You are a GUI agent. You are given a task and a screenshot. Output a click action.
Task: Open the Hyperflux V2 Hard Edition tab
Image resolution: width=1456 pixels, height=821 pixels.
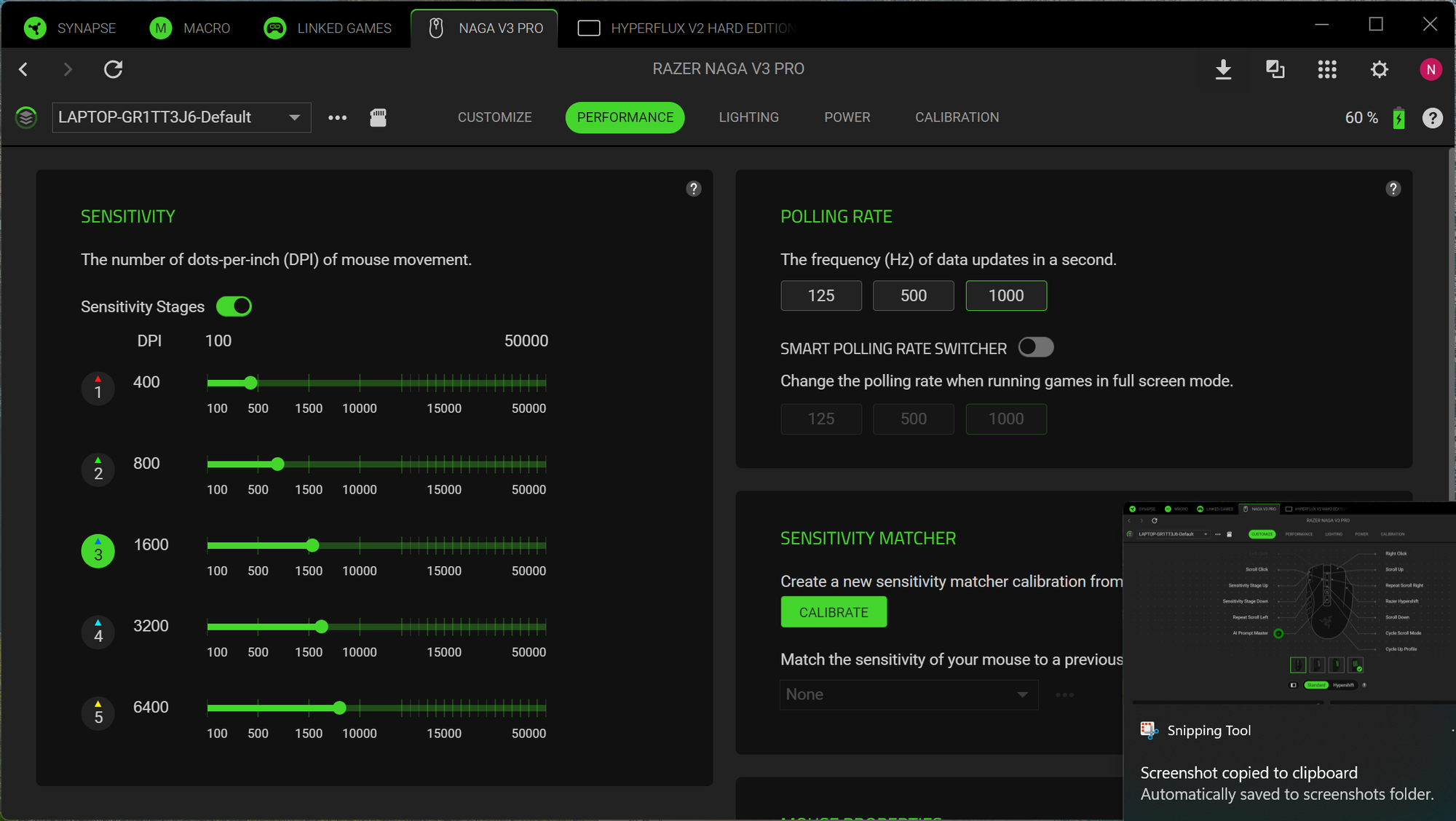pos(686,28)
